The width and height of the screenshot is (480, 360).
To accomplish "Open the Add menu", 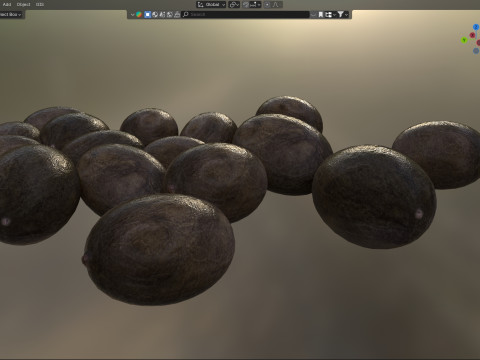I will 7,4.
